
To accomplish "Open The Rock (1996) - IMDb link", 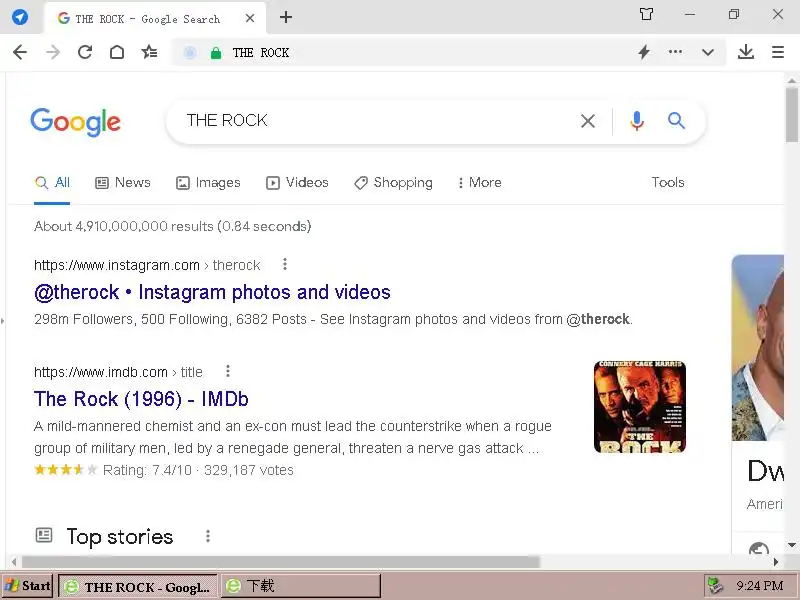I will tap(141, 399).
